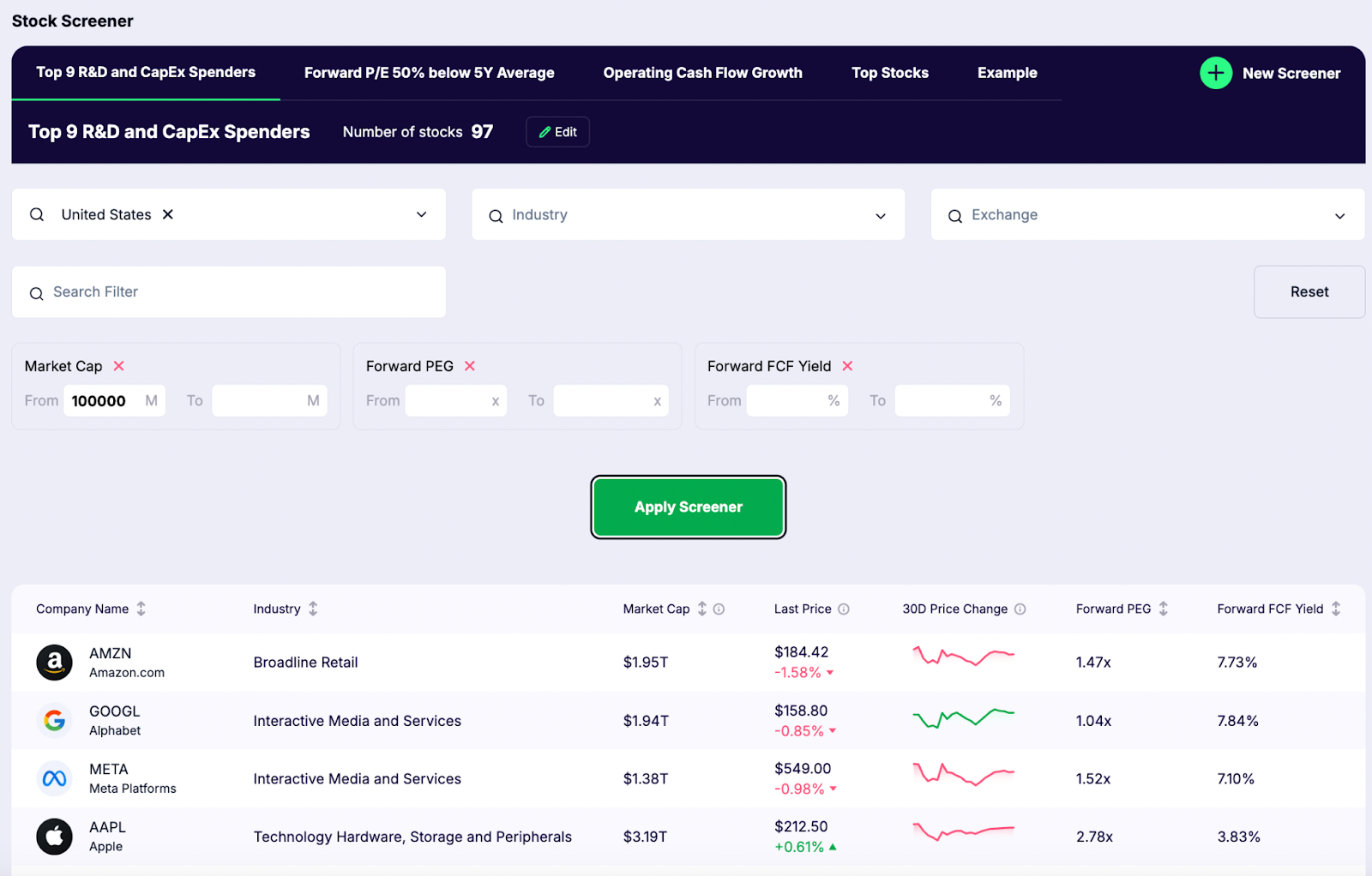Click the AAPL 30D price sparkline
Screen dimensions: 1372x876
pyautogui.click(x=963, y=831)
